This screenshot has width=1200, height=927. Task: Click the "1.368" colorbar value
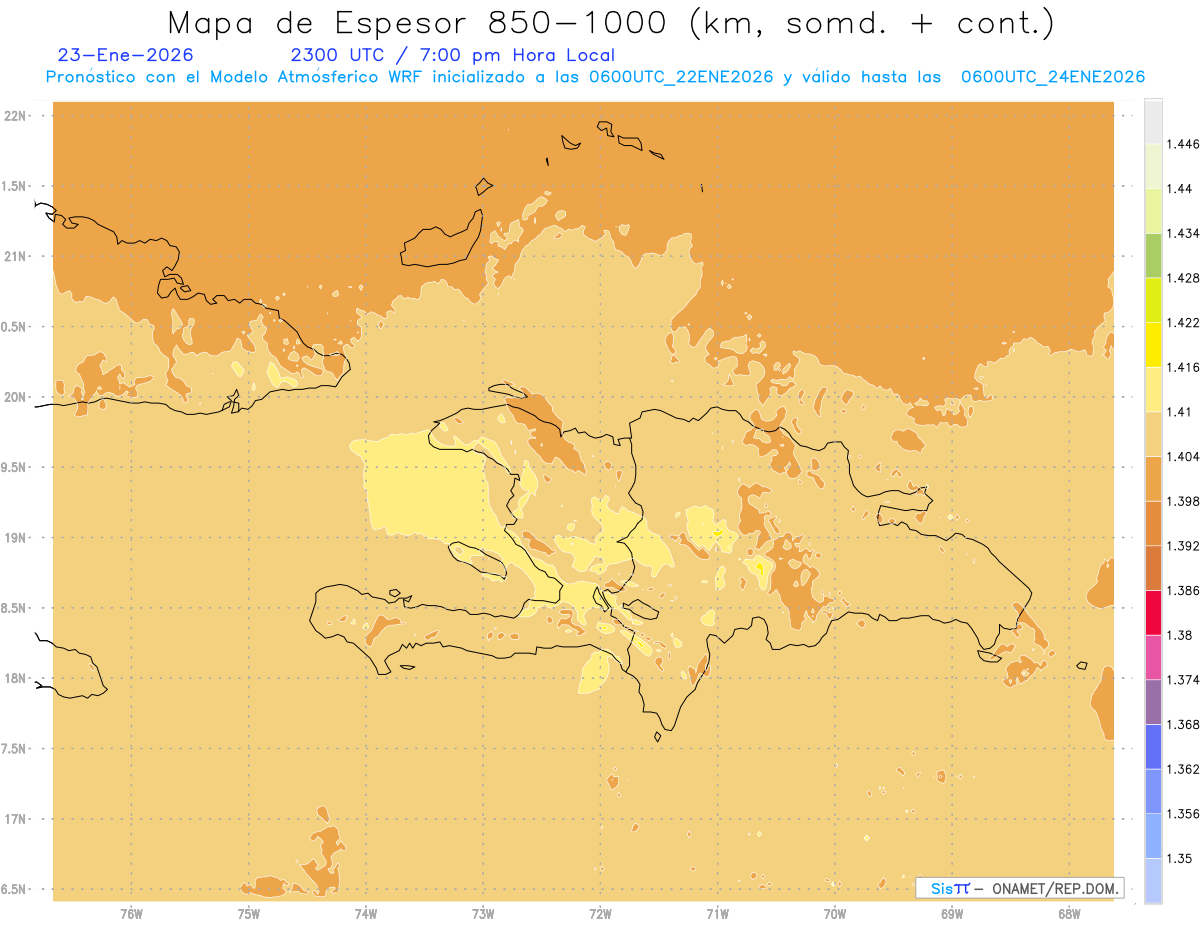(1183, 724)
